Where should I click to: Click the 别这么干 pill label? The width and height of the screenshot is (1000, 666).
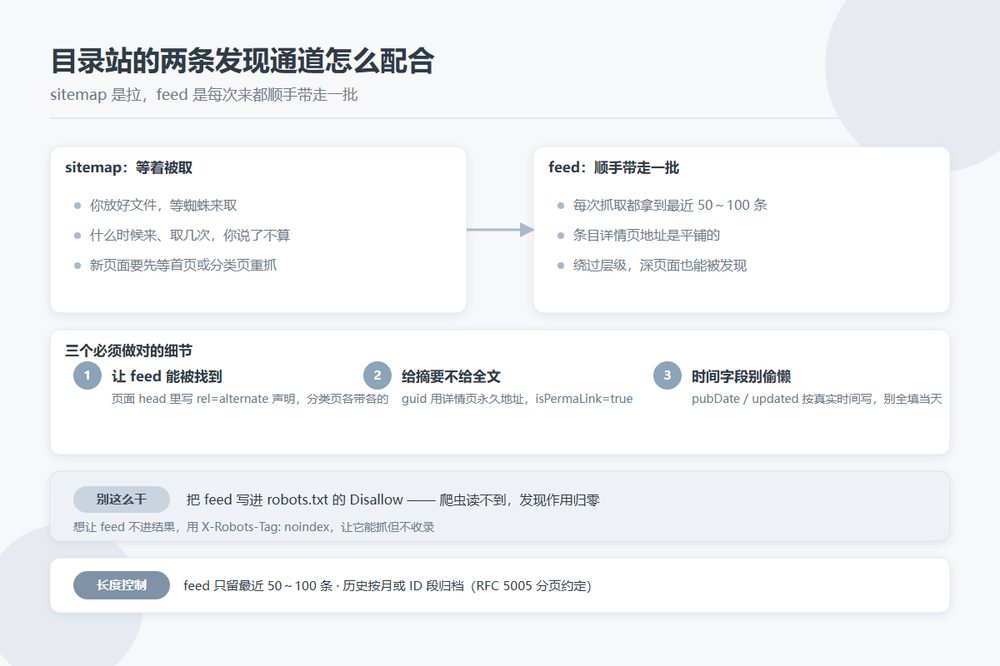[x=121, y=500]
